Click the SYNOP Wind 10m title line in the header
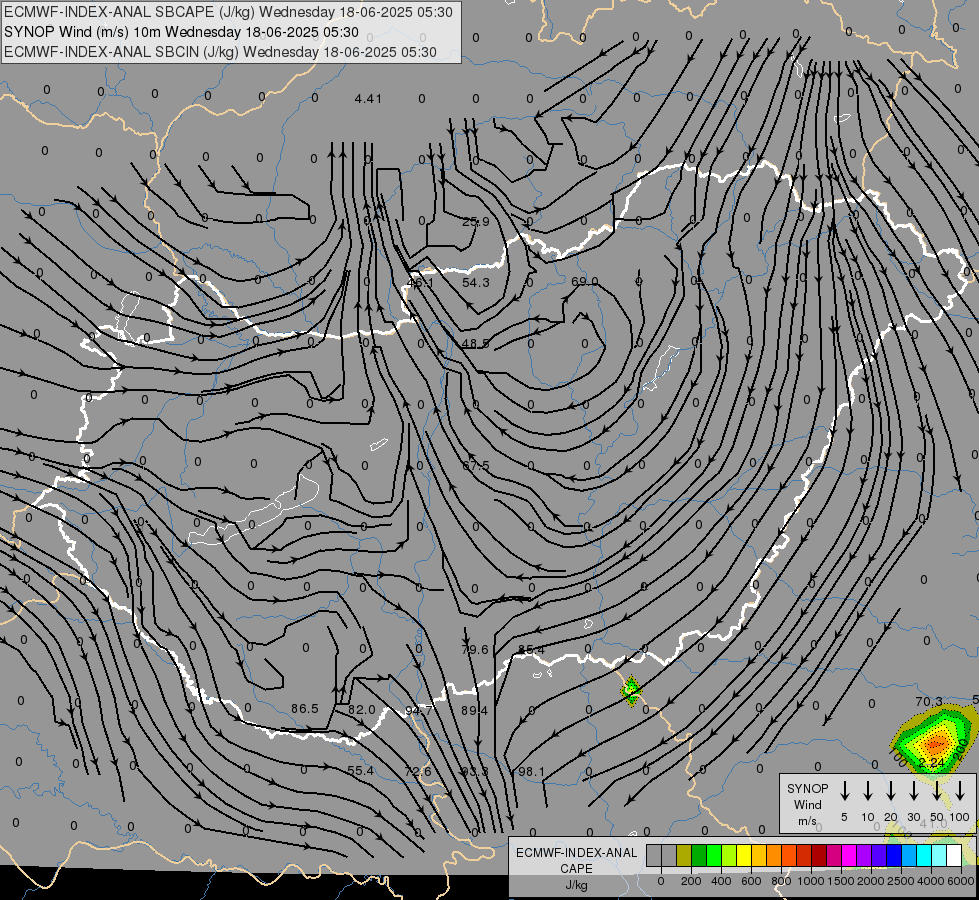Image resolution: width=979 pixels, height=900 pixels. pos(181,32)
